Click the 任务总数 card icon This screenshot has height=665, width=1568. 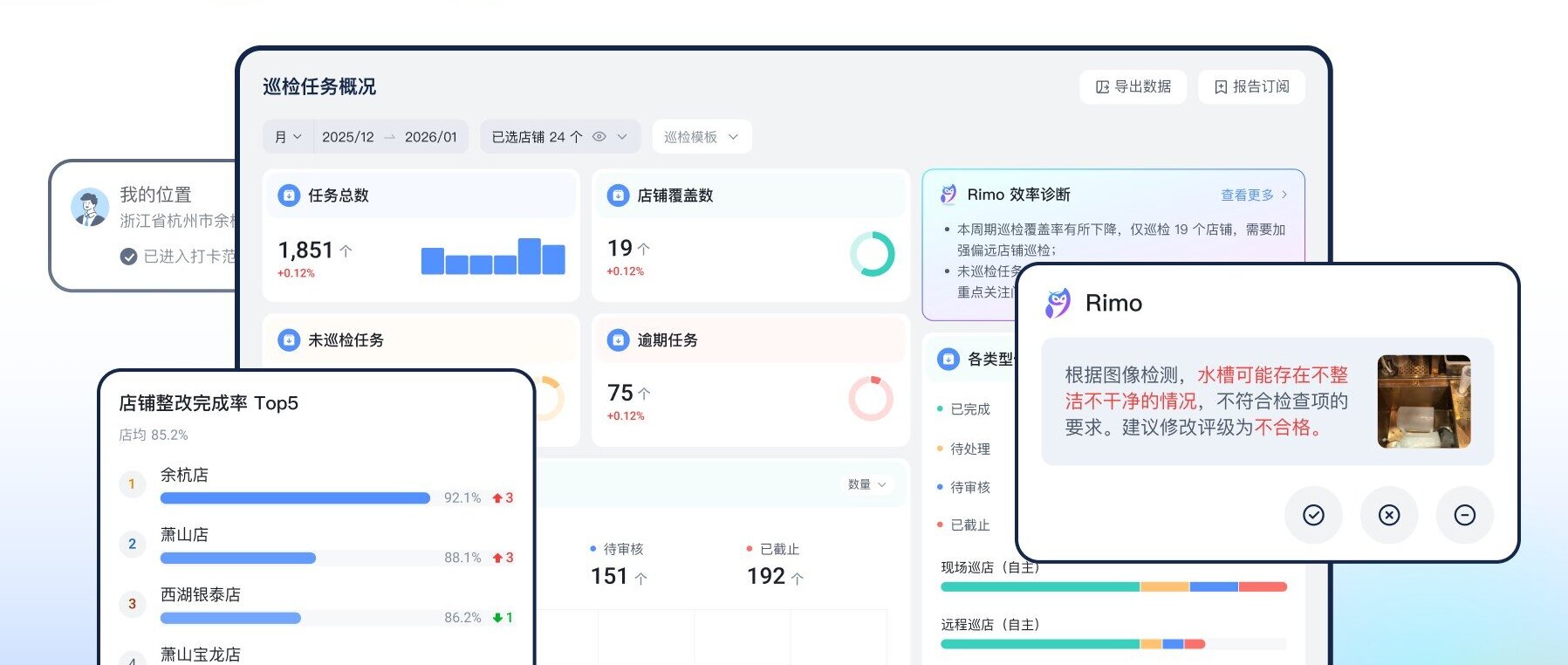point(289,195)
